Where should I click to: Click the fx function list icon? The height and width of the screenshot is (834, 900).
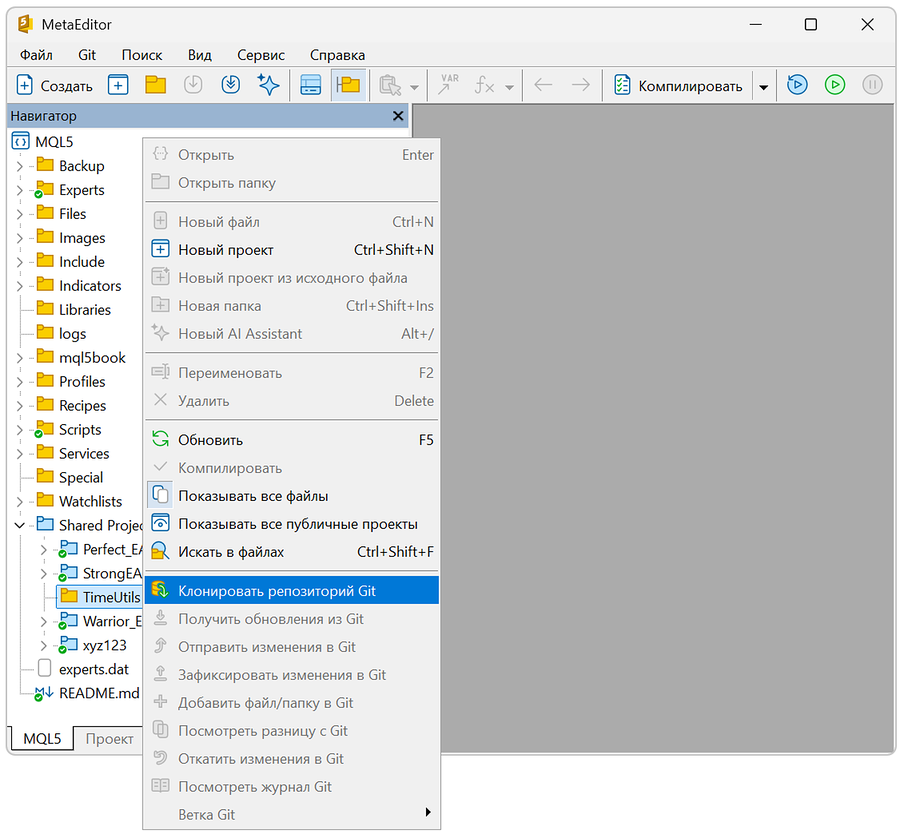pos(484,86)
